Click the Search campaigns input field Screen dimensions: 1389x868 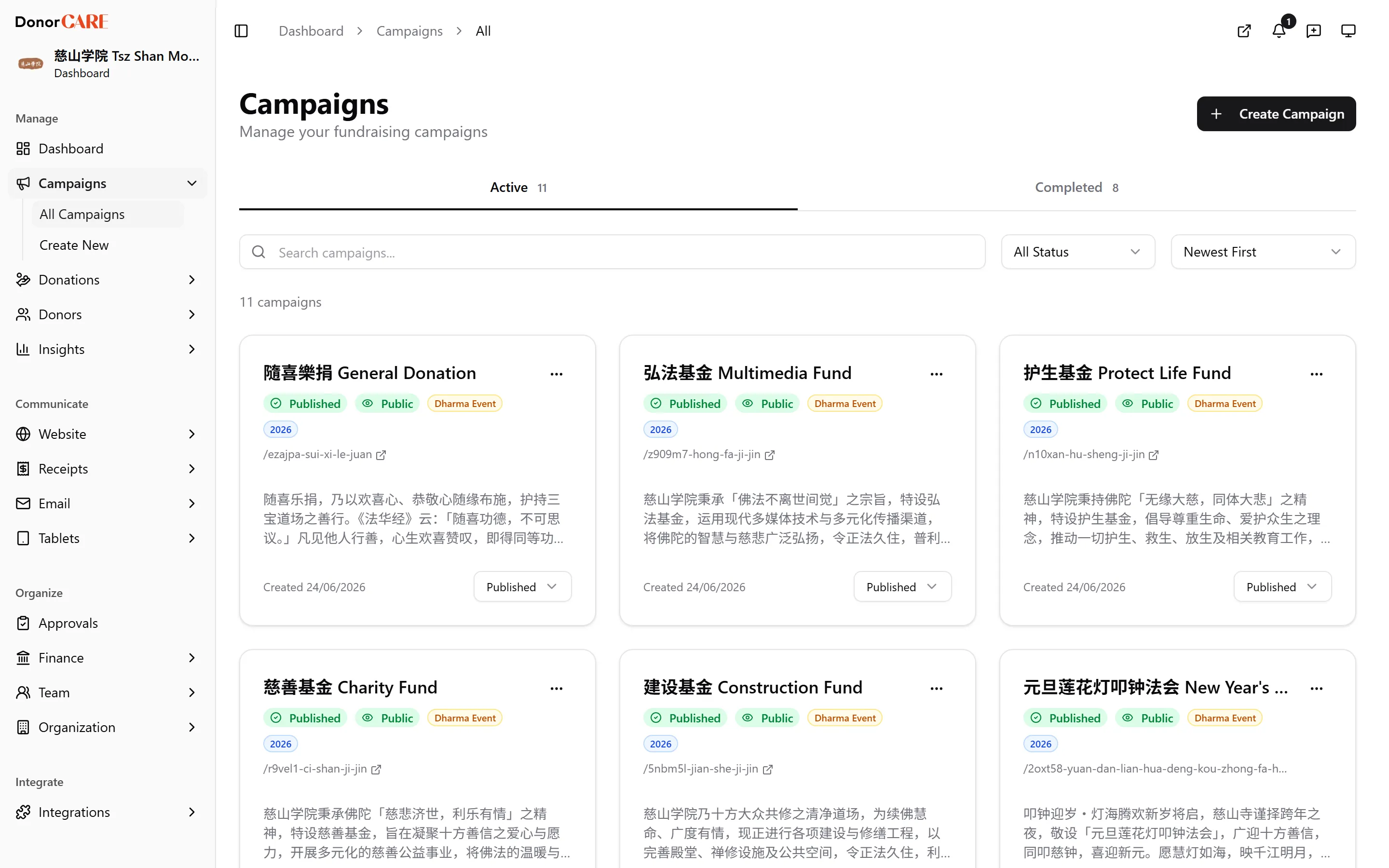[x=612, y=252]
